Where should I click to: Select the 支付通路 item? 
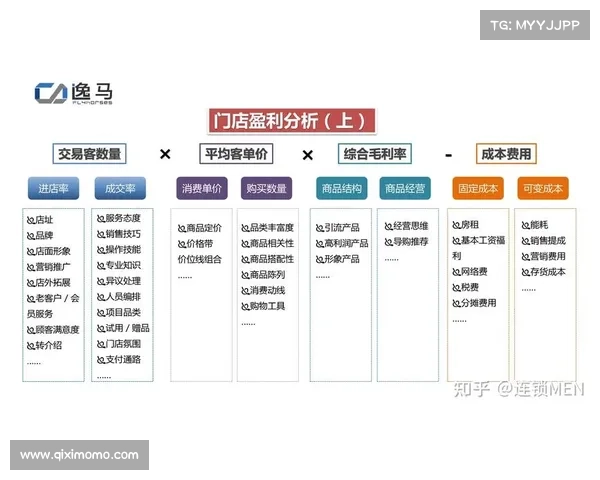coord(119,359)
